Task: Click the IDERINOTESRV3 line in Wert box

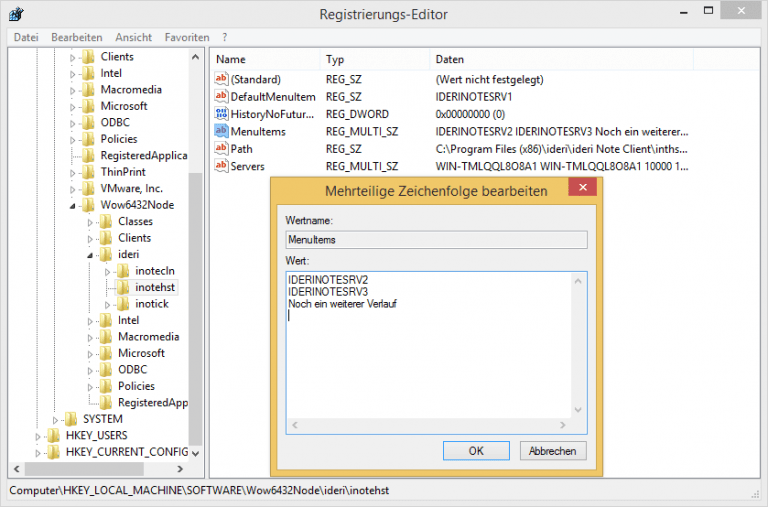Action: click(328, 292)
